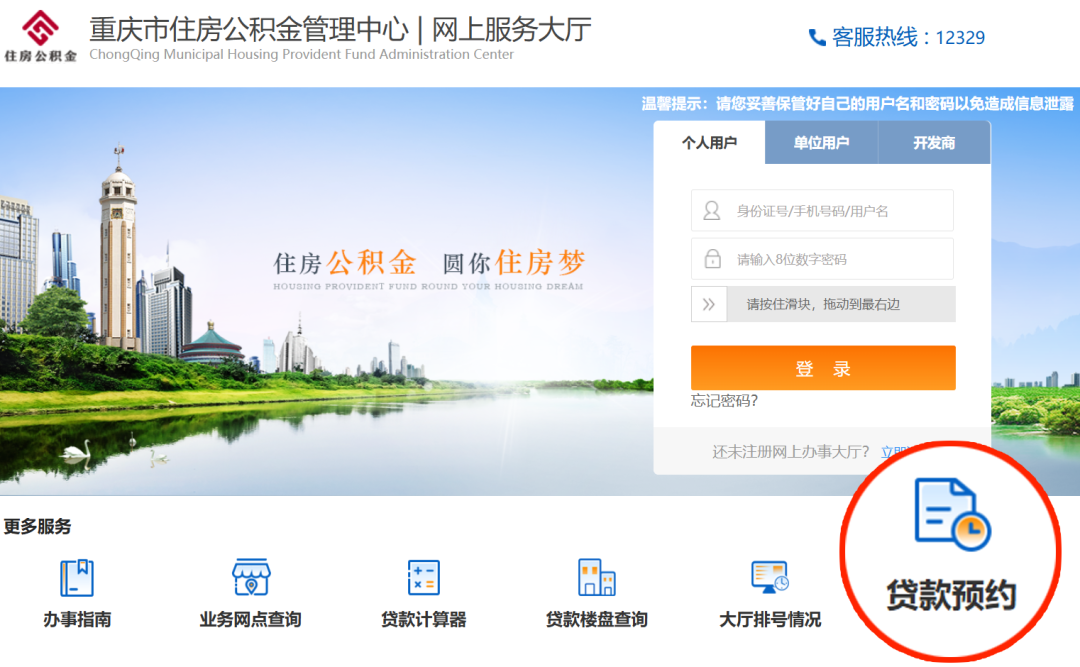This screenshot has width=1080, height=667.
Task: Switch to the 单位用户 tab
Action: click(822, 142)
